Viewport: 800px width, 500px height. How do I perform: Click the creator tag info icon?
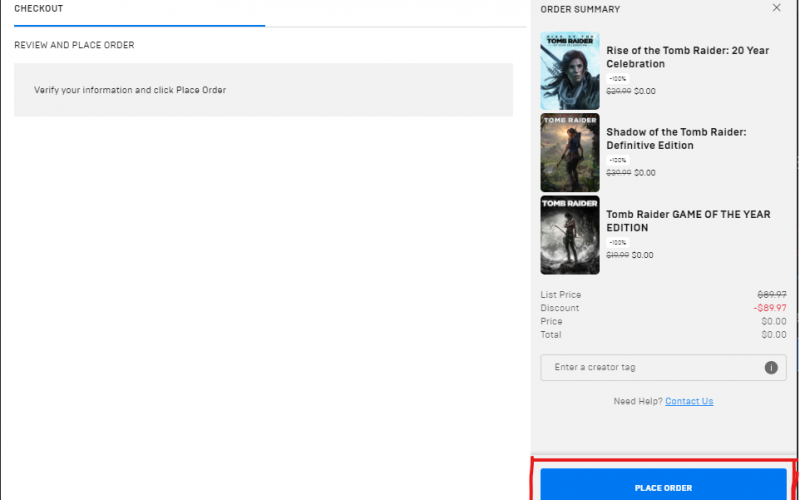tap(771, 367)
